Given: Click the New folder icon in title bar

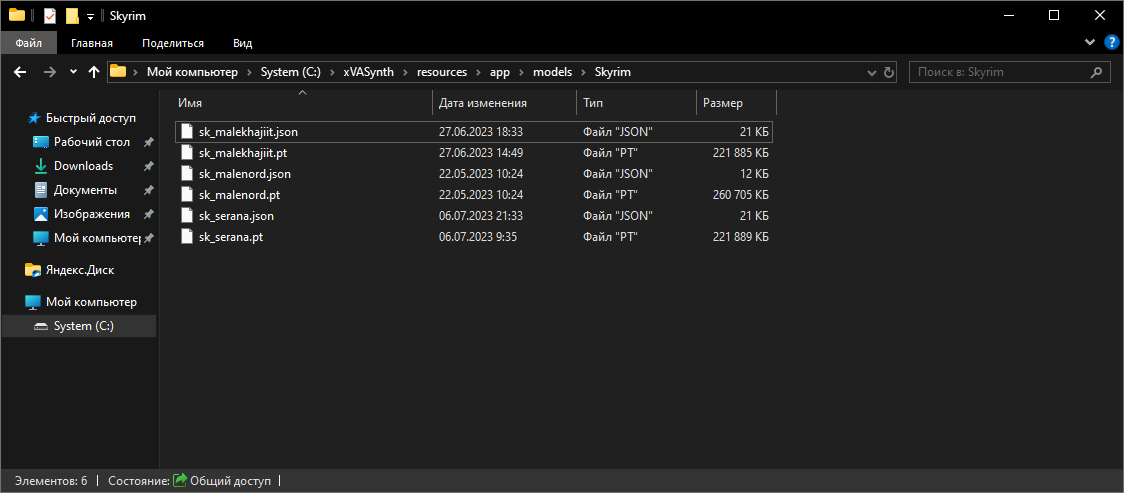Looking at the screenshot, I should pos(72,15).
